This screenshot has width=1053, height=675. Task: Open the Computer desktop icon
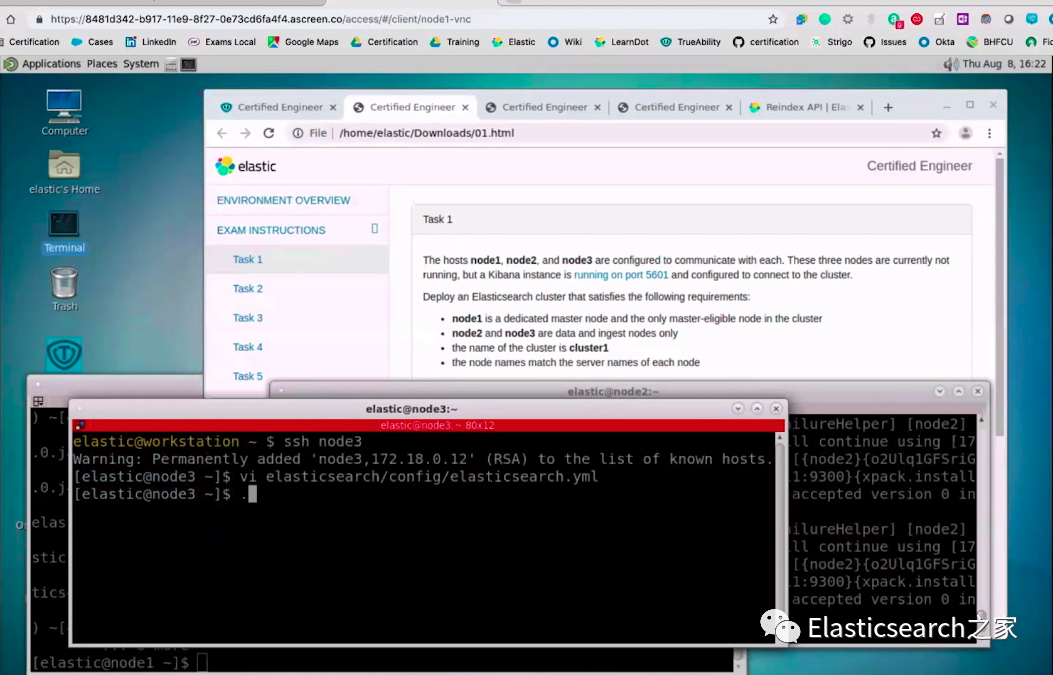click(x=64, y=111)
